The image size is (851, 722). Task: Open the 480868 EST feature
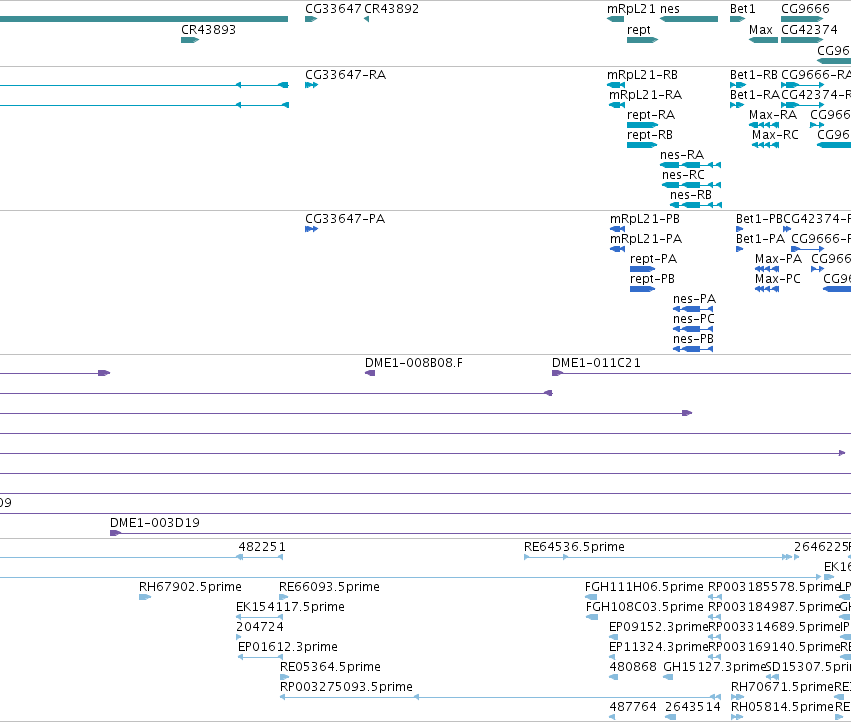click(614, 677)
